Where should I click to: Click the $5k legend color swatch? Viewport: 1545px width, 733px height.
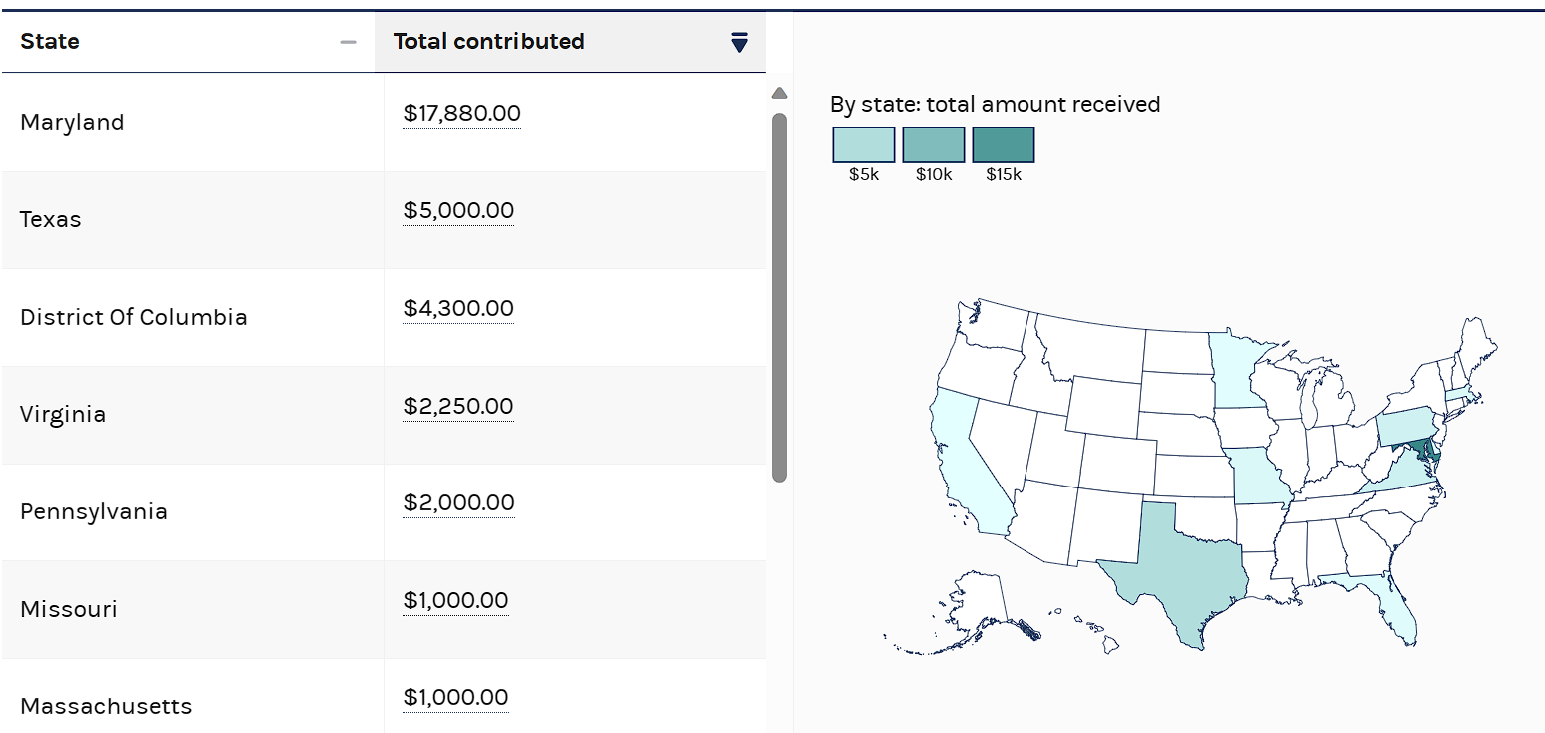pyautogui.click(x=863, y=145)
